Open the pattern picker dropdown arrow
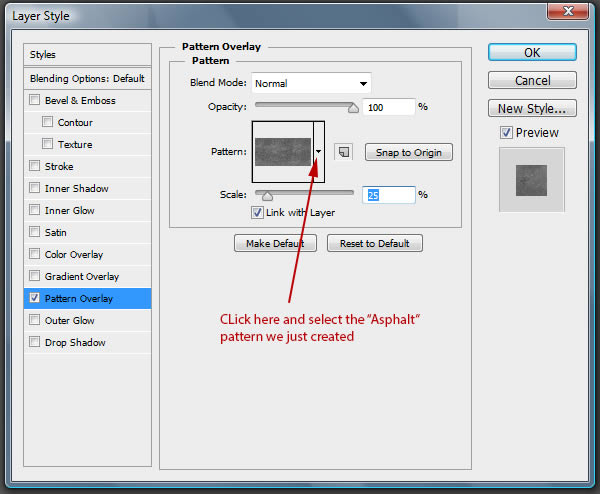This screenshot has height=494, width=600. 319,152
